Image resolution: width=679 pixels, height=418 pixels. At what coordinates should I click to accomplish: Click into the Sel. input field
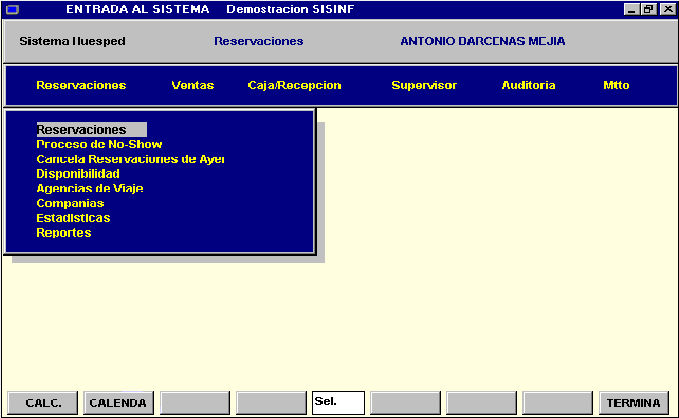coord(338,403)
